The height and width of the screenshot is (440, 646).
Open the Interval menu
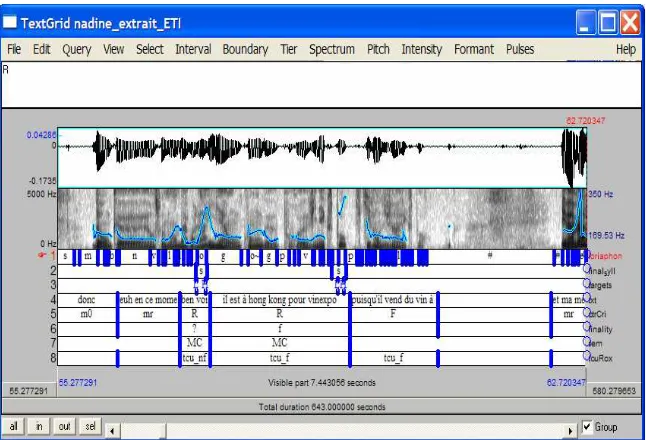[193, 49]
